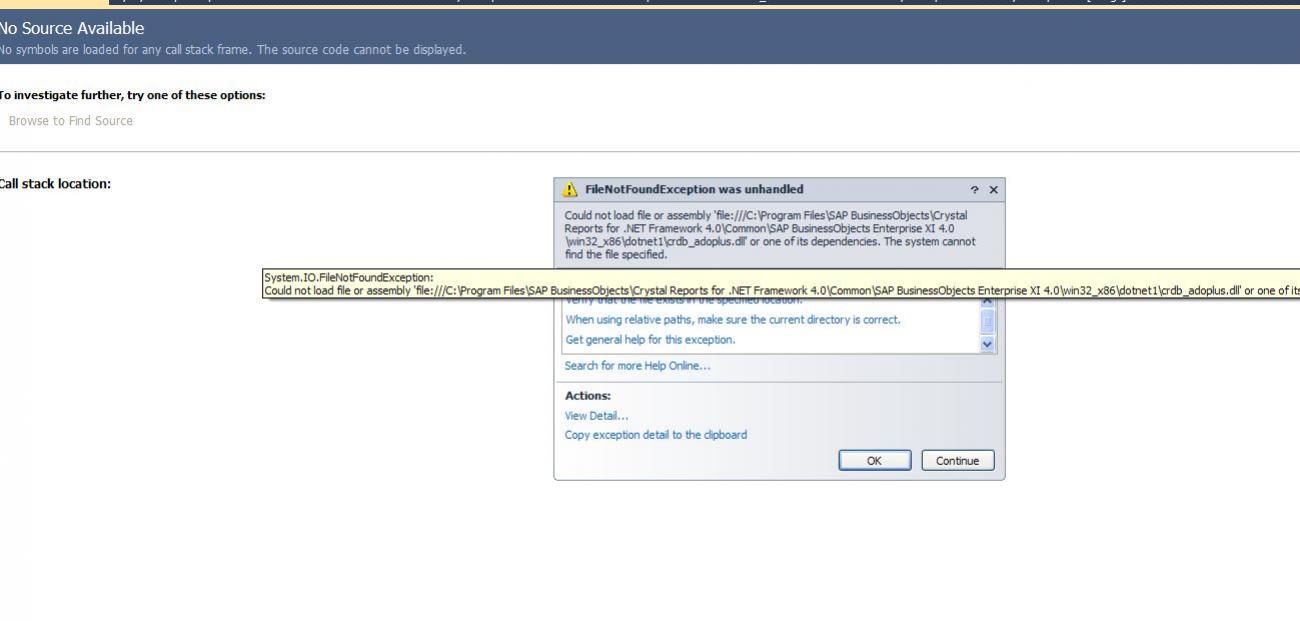Viewport: 1300px width, 621px height.
Task: Click the exception message text in dialog
Action: click(x=772, y=235)
